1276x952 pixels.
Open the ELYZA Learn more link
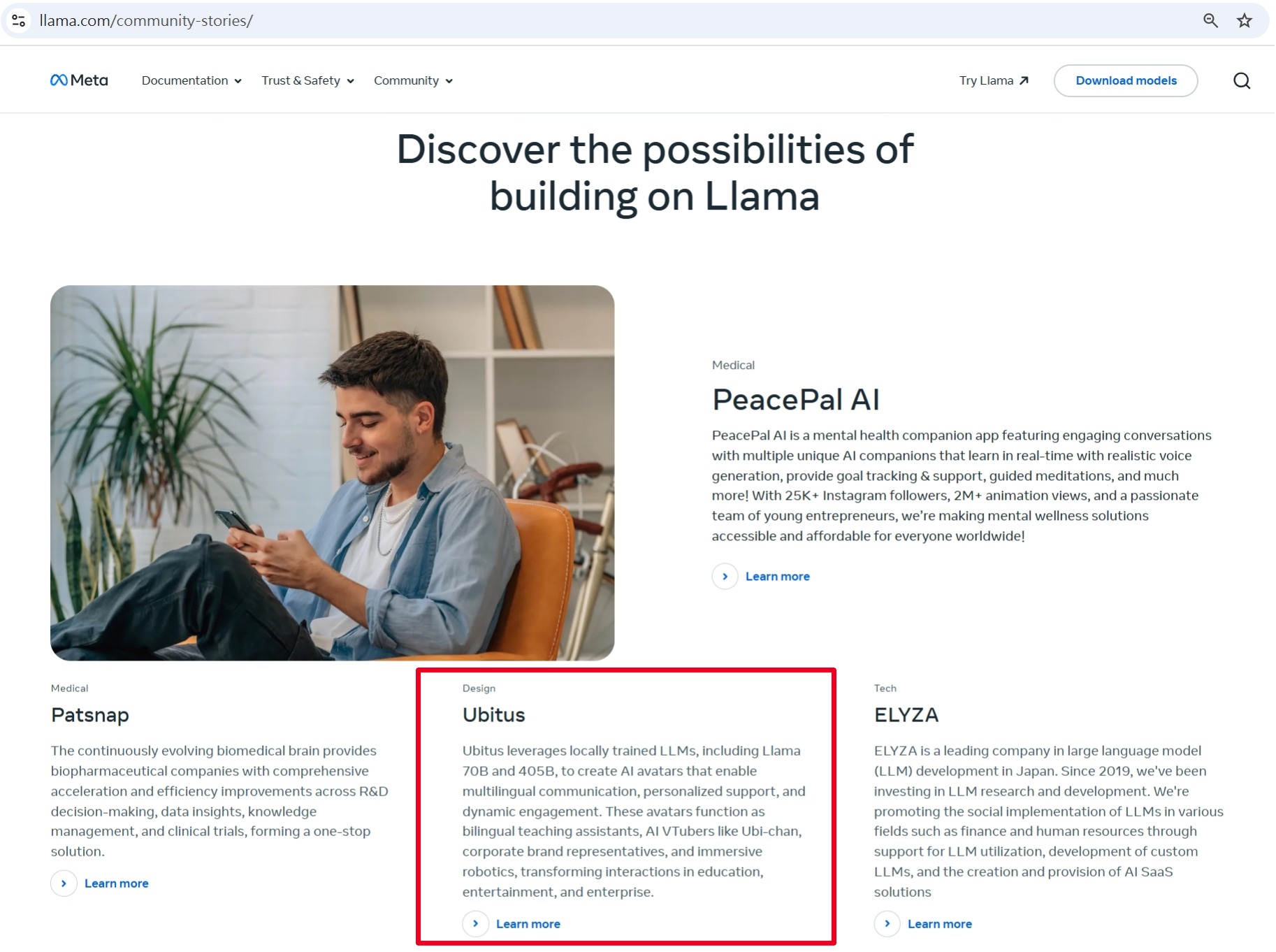[x=939, y=924]
